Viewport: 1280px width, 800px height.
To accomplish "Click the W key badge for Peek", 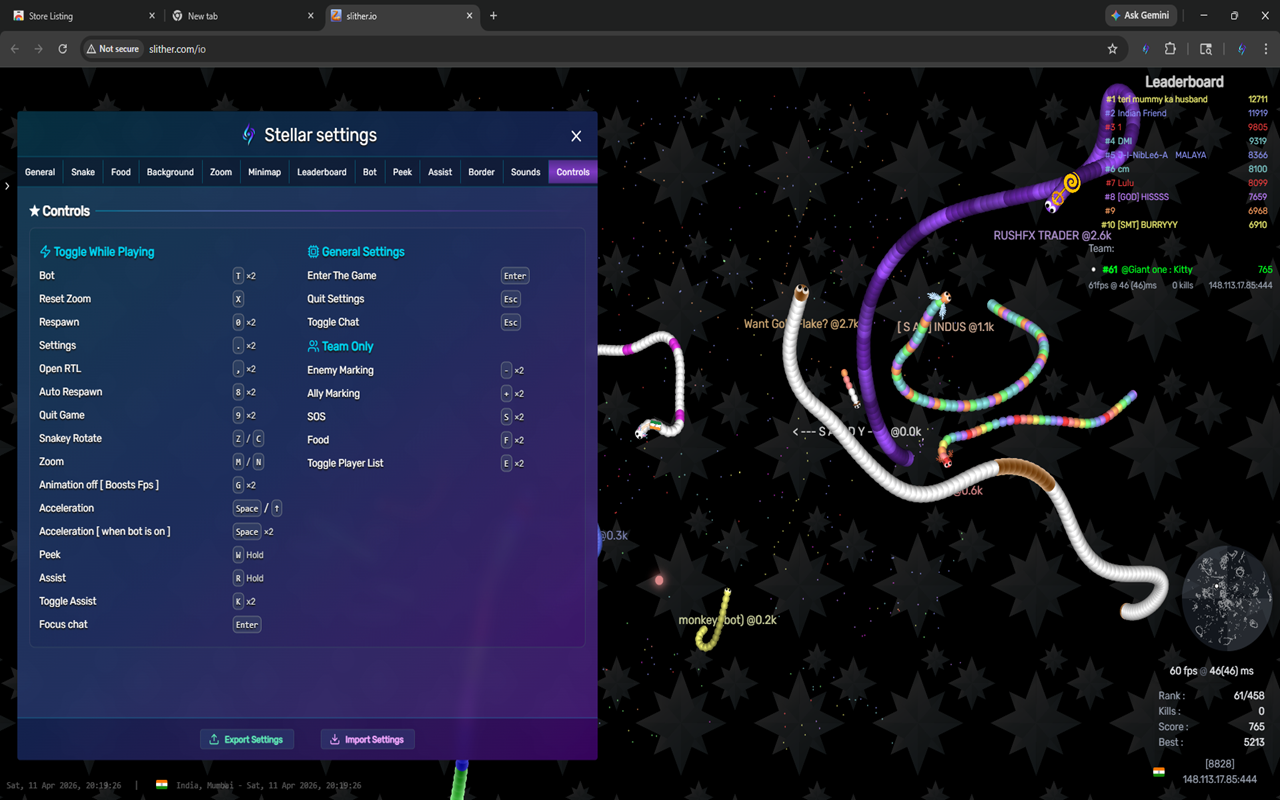I will click(x=238, y=555).
